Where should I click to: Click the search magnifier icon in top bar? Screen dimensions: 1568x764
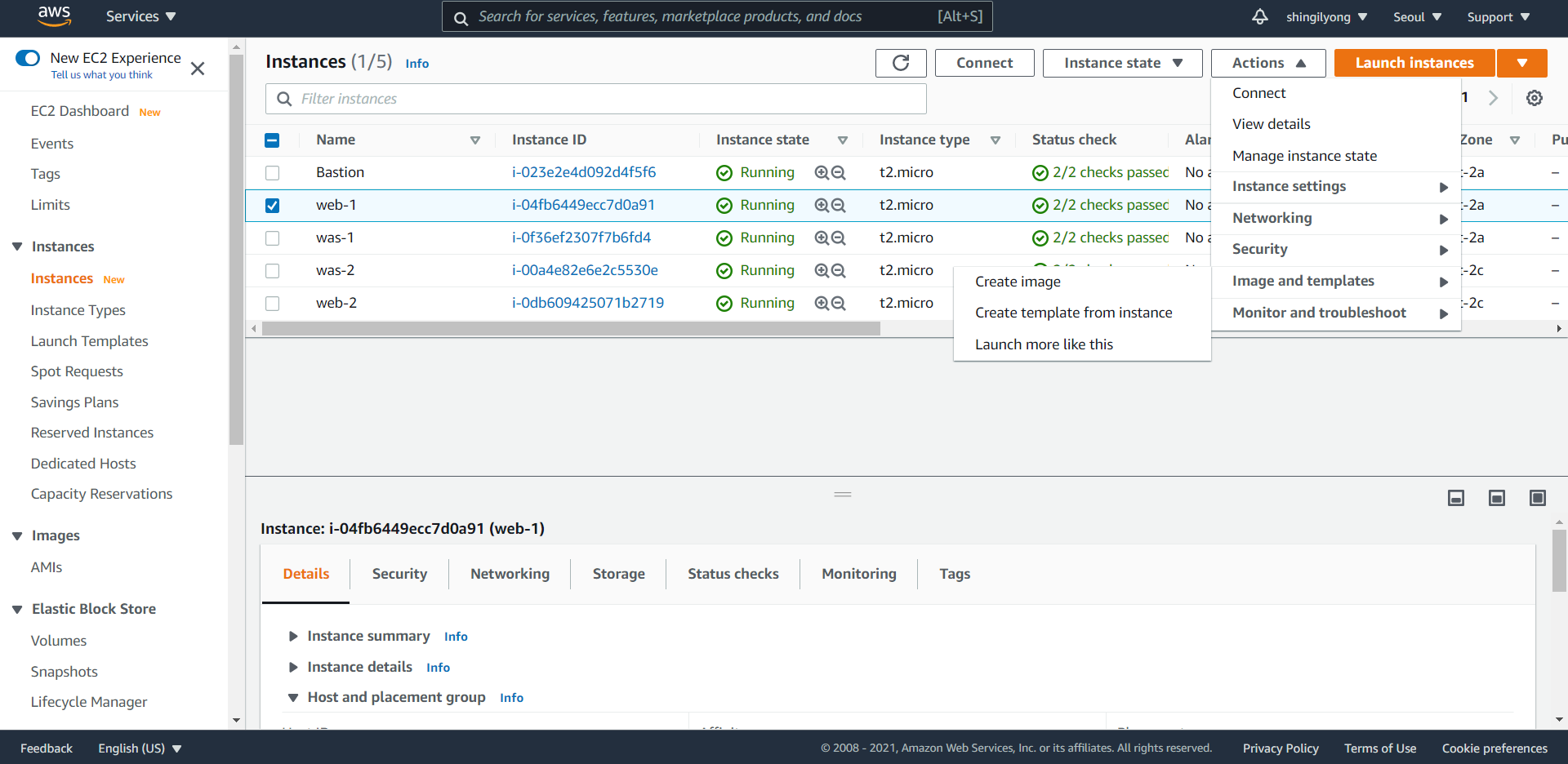tap(461, 18)
